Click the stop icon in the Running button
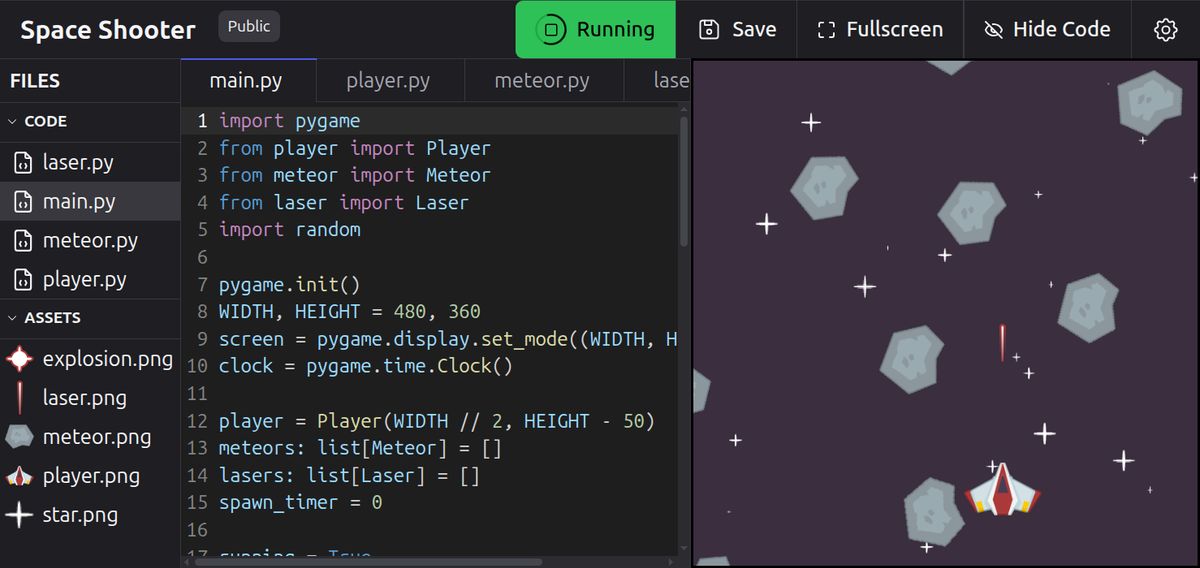The image size is (1200, 568). [551, 30]
